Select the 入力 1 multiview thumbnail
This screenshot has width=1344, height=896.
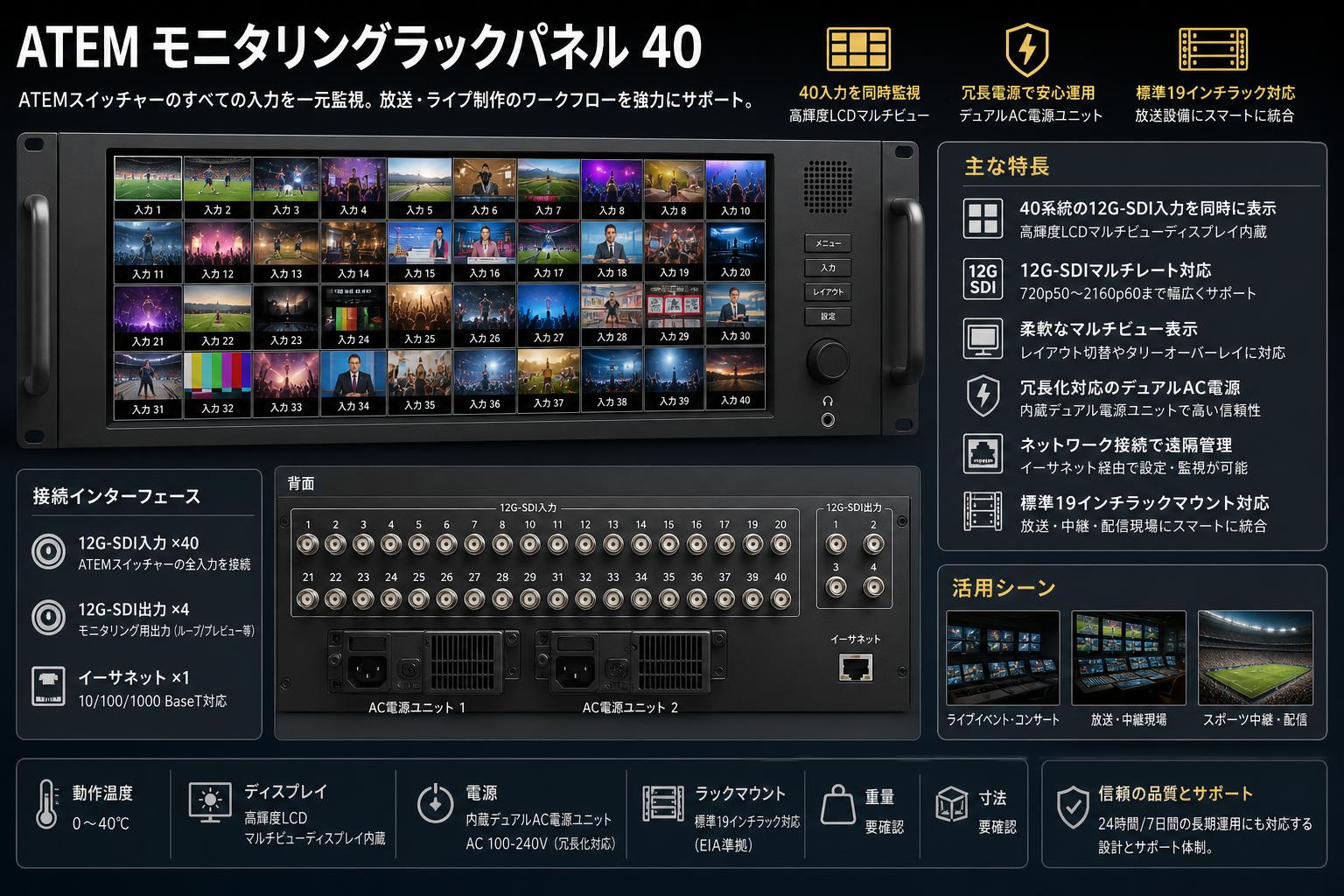(x=148, y=187)
